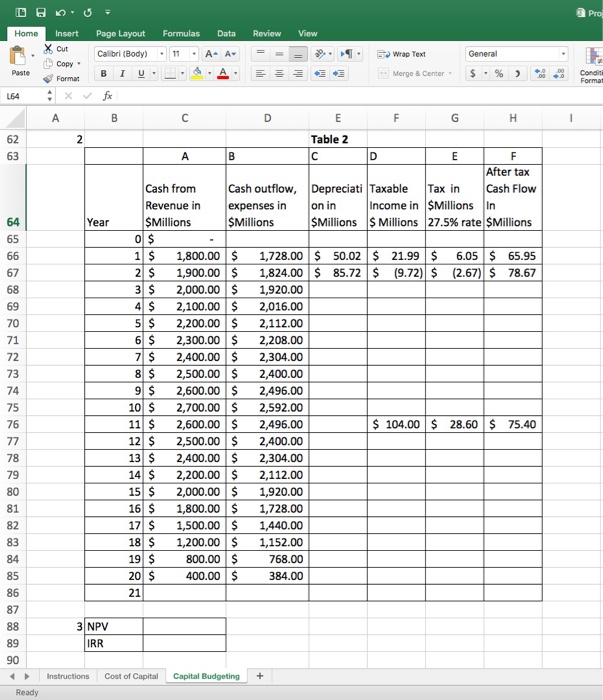
Task: Apply the red font color A
Action: pos(223,73)
